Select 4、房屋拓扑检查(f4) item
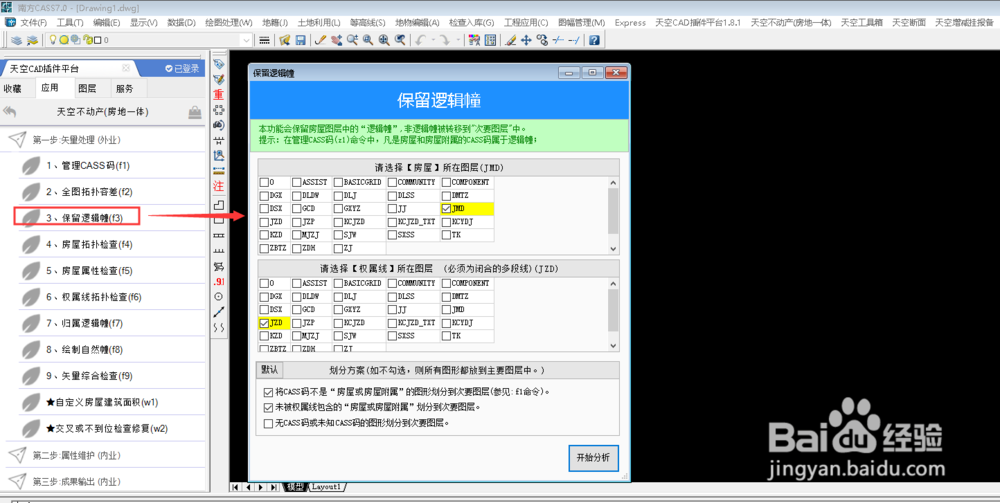The width and height of the screenshot is (1000, 503). (x=89, y=244)
